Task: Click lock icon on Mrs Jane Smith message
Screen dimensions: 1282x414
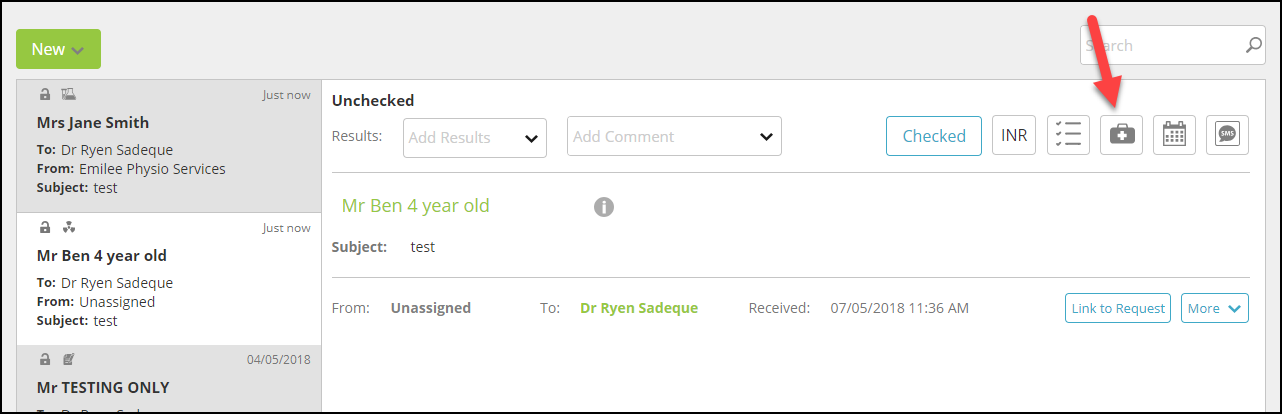Action: click(45, 95)
